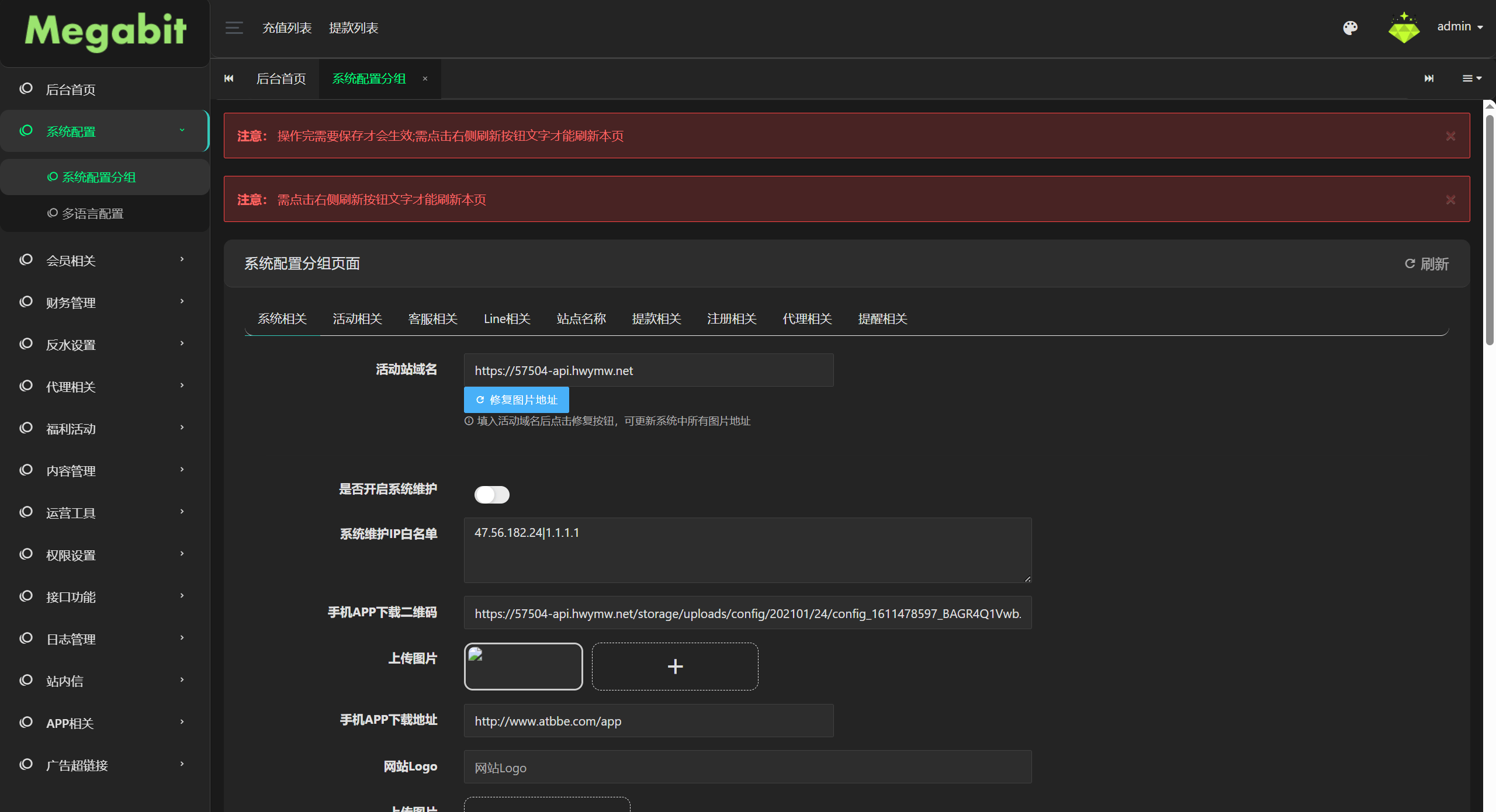This screenshot has width=1496, height=812.
Task: Jump to first tab with rewind icon
Action: point(229,78)
